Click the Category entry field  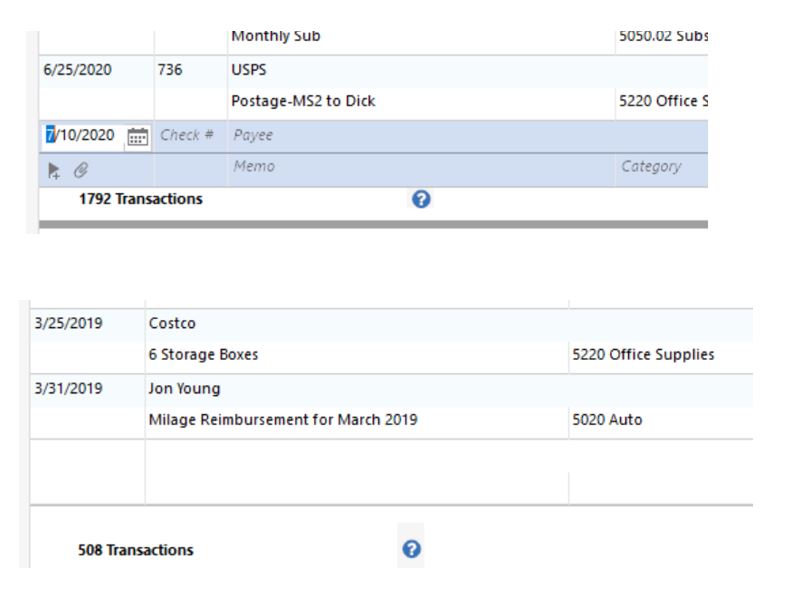click(660, 167)
